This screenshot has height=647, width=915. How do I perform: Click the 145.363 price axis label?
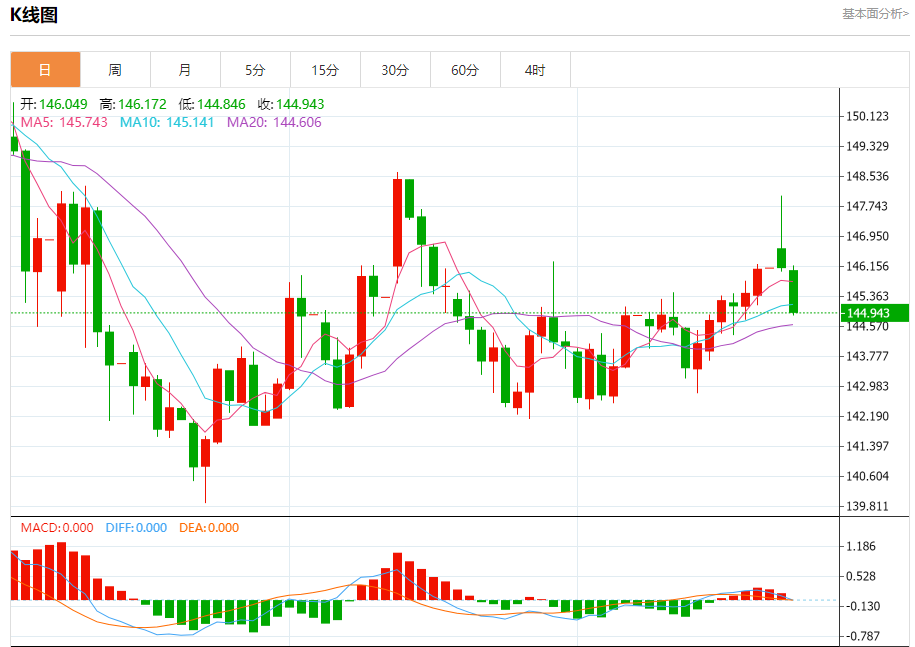click(867, 296)
